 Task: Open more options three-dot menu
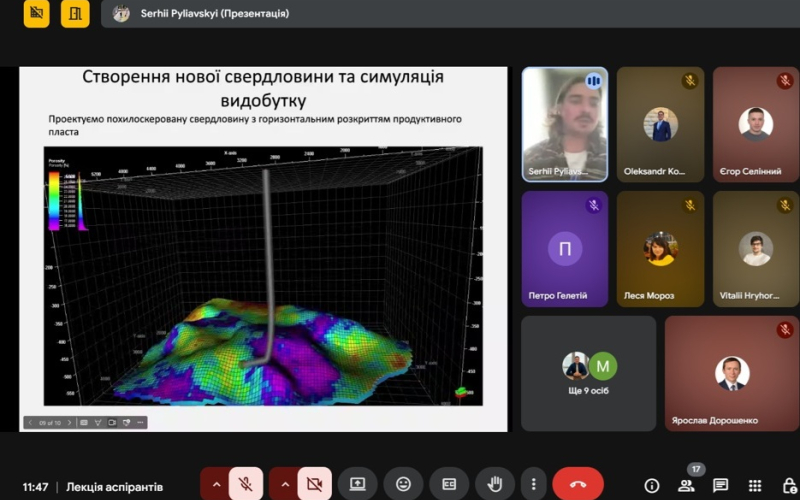point(533,484)
